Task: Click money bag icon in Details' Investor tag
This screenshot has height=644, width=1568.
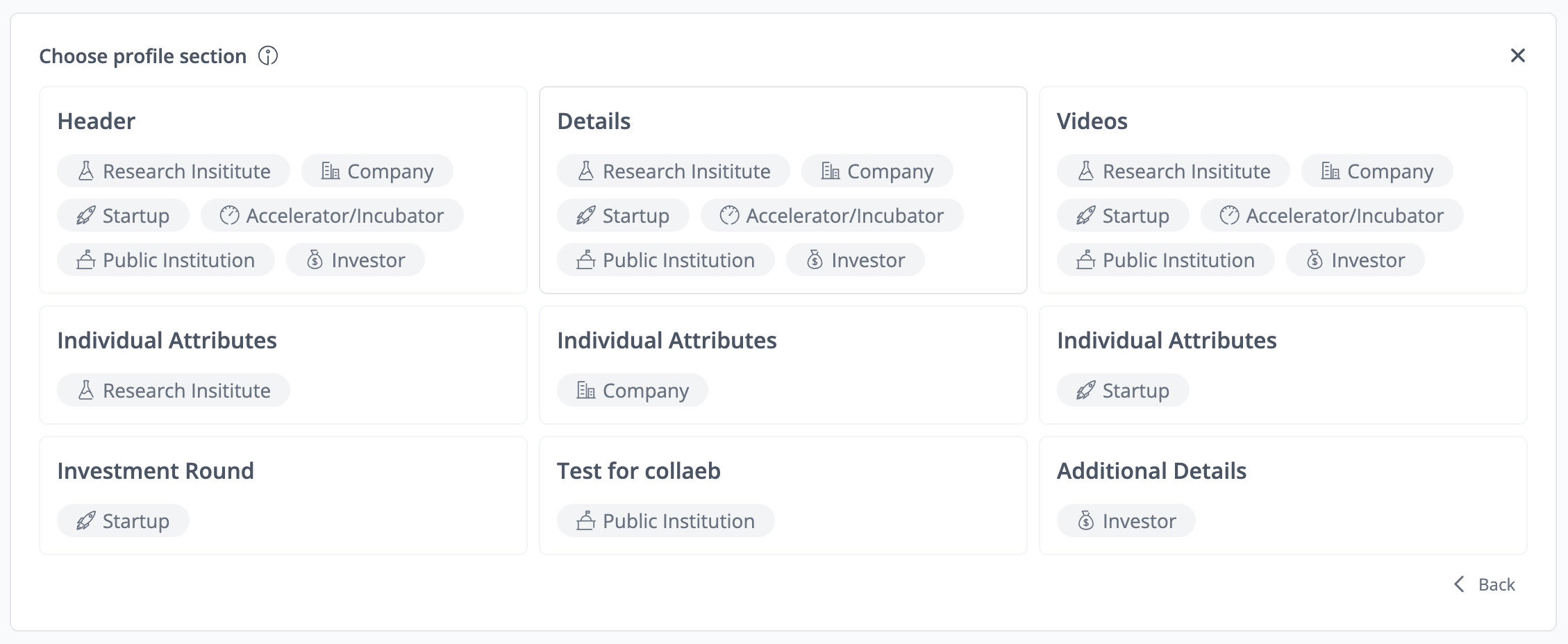Action: pos(815,260)
